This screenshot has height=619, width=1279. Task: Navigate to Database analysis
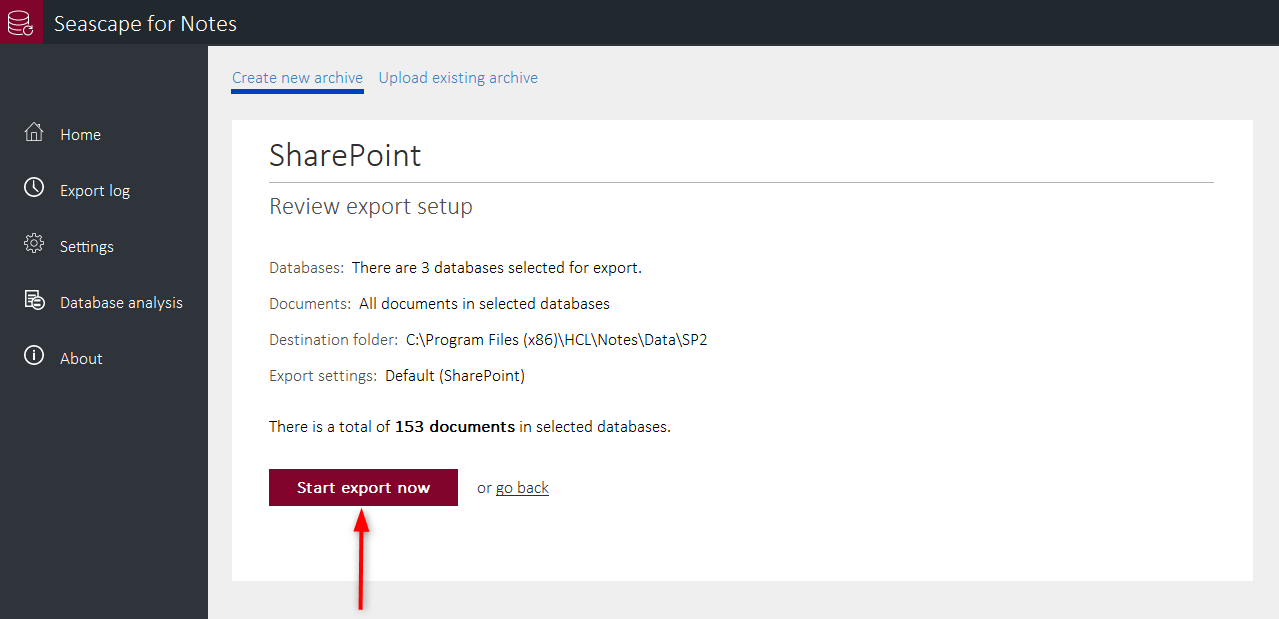[121, 303]
